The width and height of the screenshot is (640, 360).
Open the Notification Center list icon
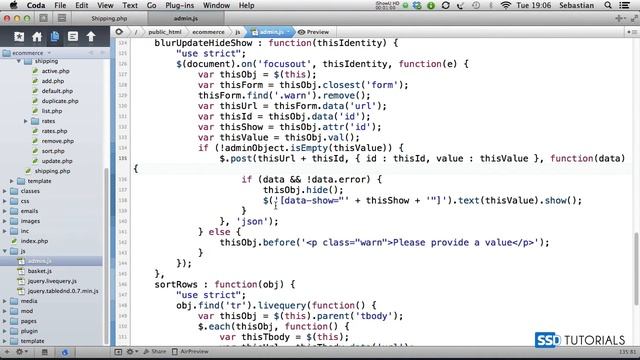pyautogui.click(x=624, y=5)
